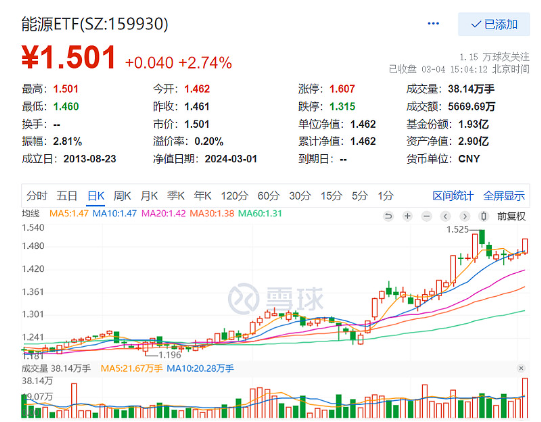Image resolution: width=541 pixels, height=422 pixels.
Task: Move chart left with previous arrow
Action: [x=445, y=216]
